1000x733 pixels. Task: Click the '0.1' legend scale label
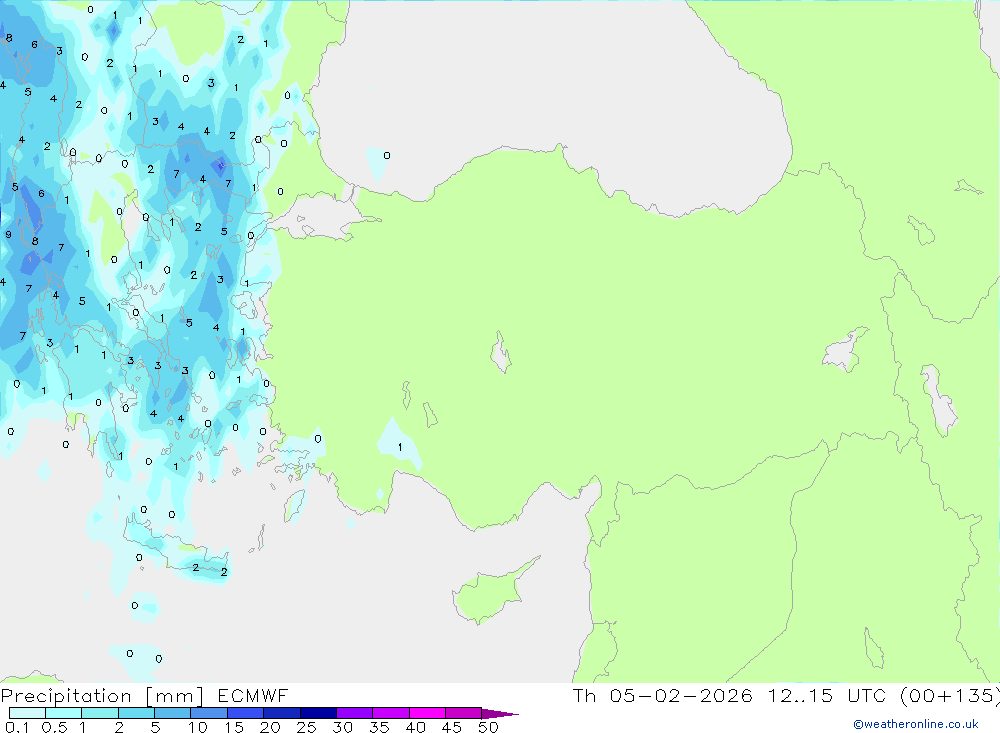click(x=17, y=727)
